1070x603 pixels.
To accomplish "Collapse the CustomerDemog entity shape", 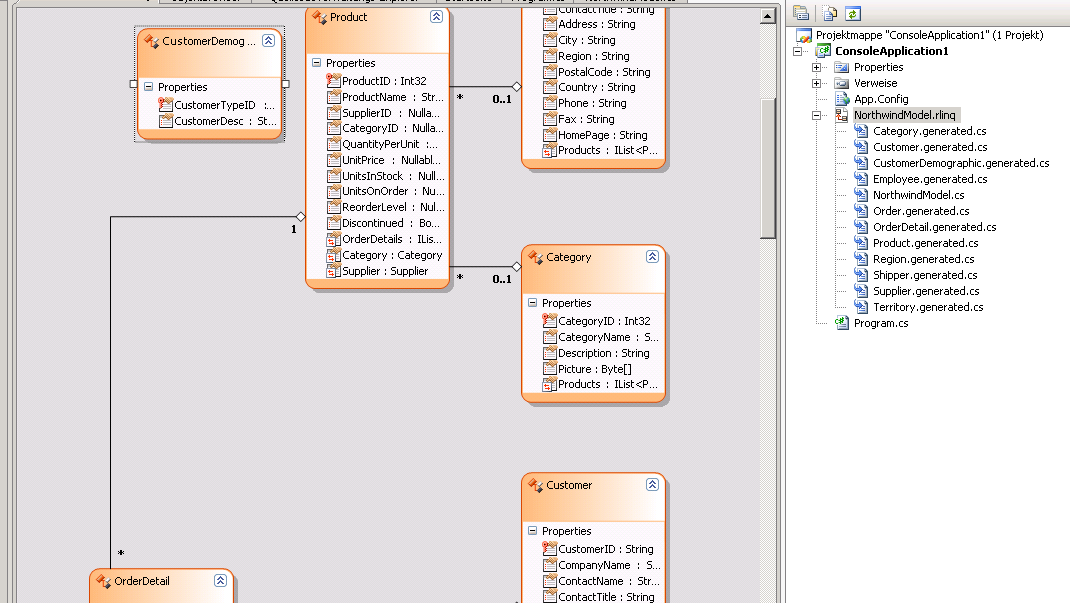I will 268,41.
